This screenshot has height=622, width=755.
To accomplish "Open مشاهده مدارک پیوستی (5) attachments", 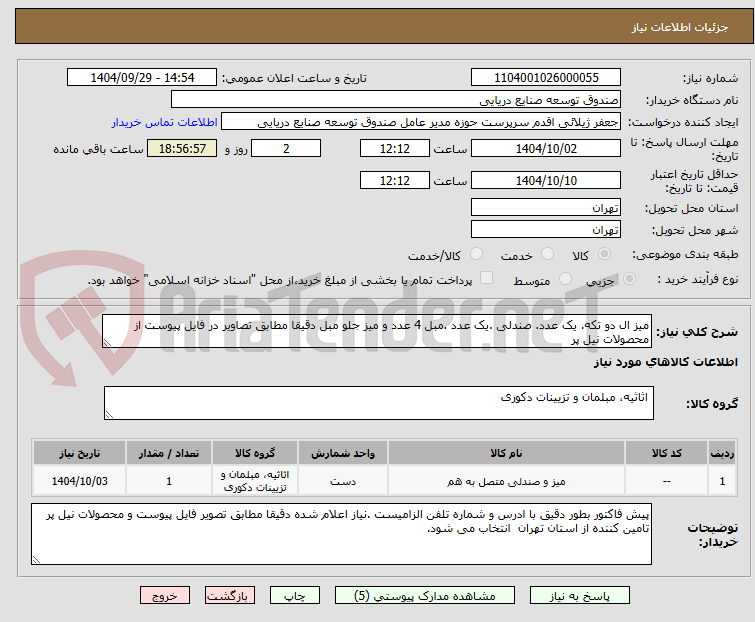I will [x=425, y=596].
